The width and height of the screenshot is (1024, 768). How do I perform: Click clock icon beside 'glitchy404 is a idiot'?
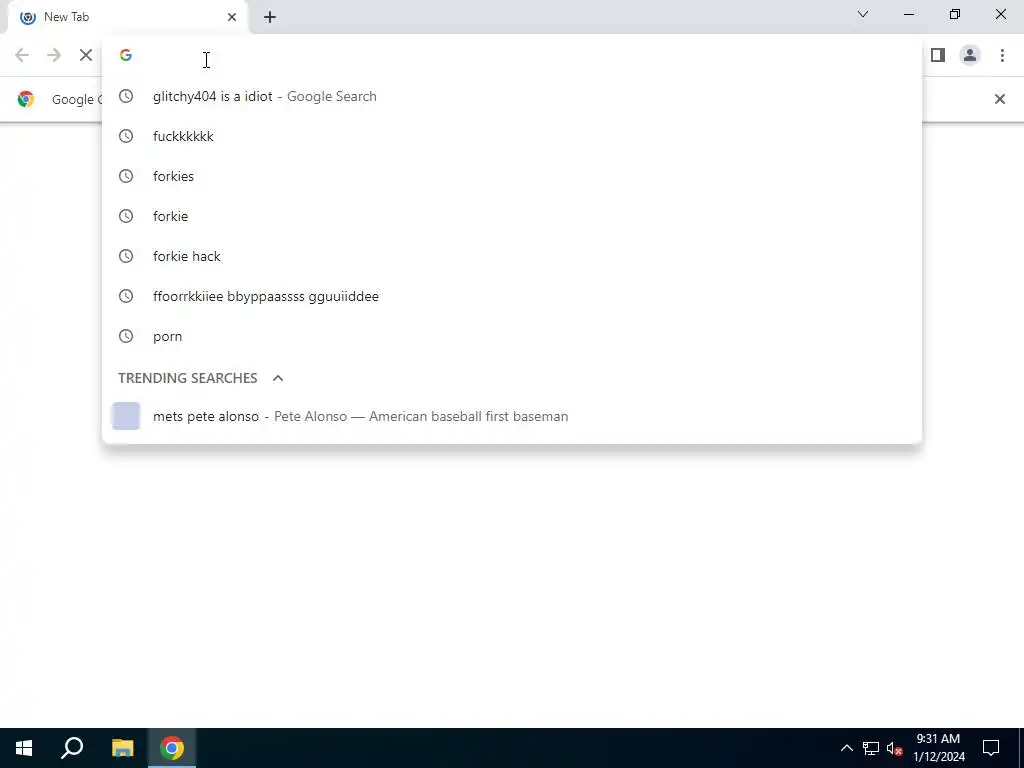tap(126, 97)
